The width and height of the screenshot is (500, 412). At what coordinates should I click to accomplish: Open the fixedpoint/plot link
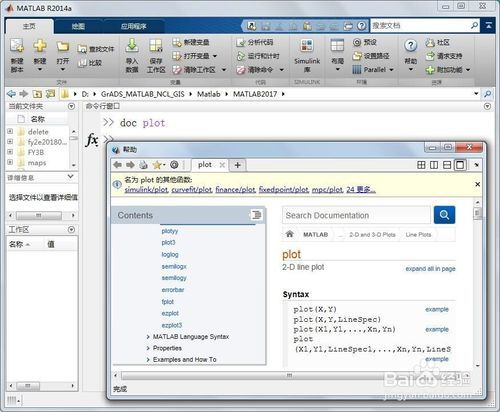coord(284,190)
